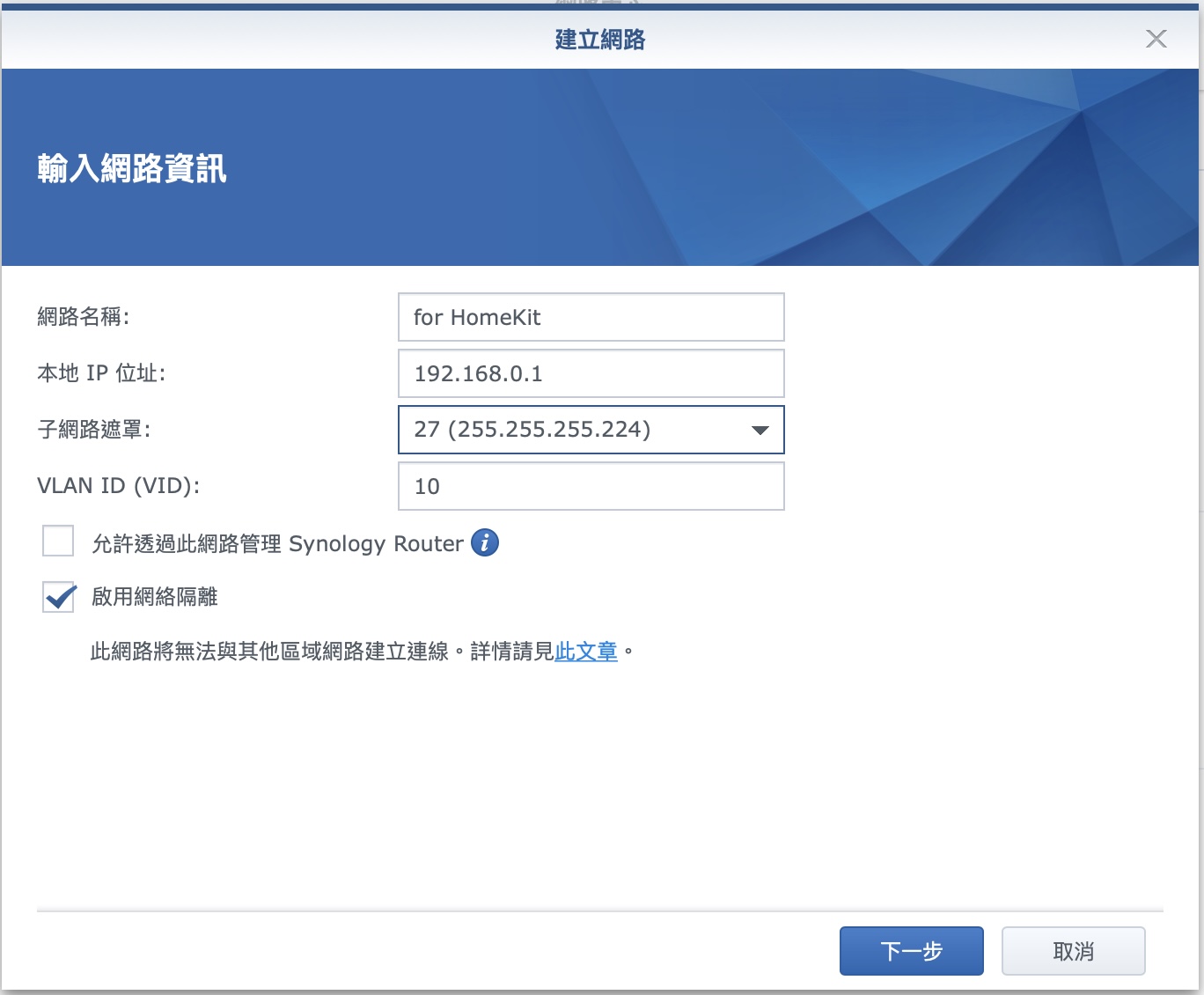The image size is (1204, 995).
Task: Click the 網路名稱 label
Action: (83, 317)
